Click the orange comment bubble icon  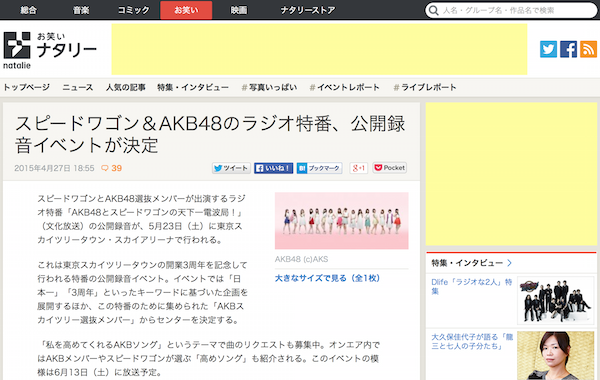point(104,168)
